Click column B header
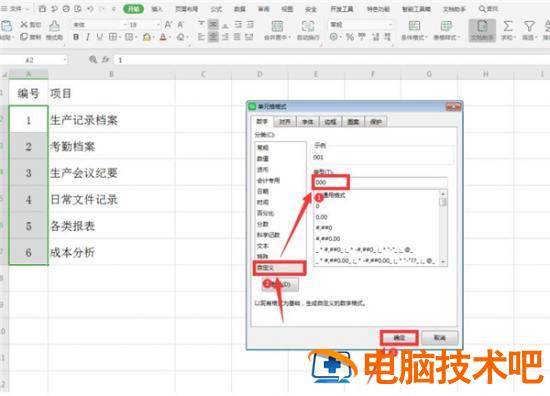 click(112, 74)
